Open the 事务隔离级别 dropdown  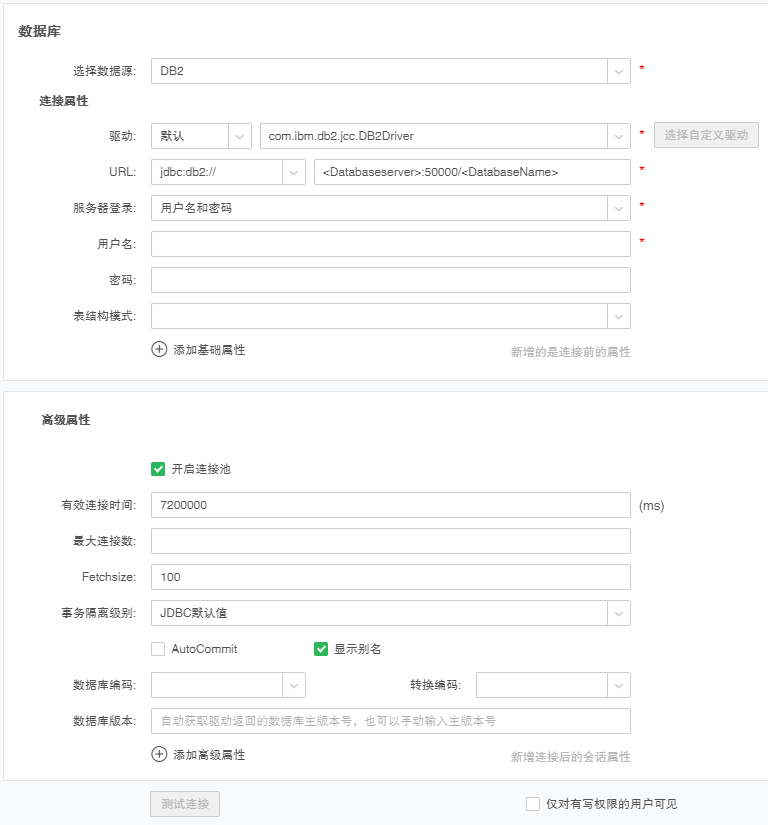(619, 613)
